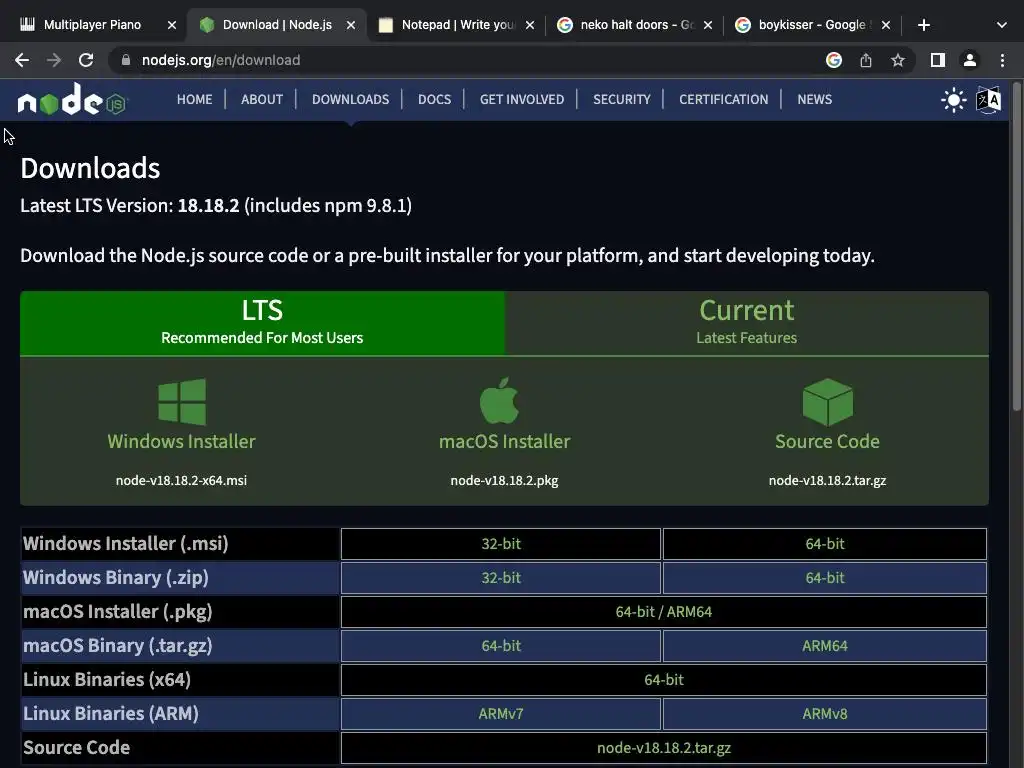This screenshot has width=1024, height=768.
Task: Open the browser side panel icon
Action: 938,60
